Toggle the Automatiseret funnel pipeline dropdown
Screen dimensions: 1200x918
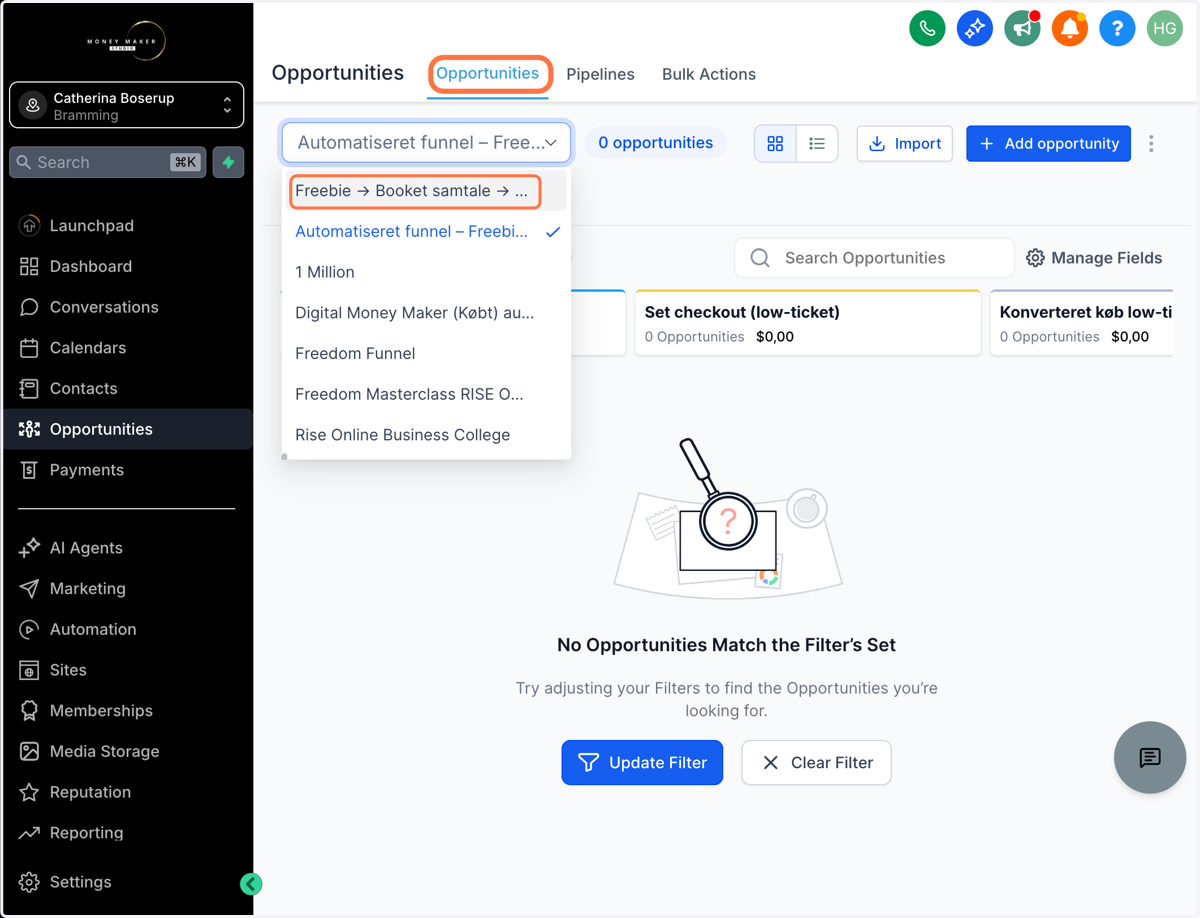tap(427, 143)
